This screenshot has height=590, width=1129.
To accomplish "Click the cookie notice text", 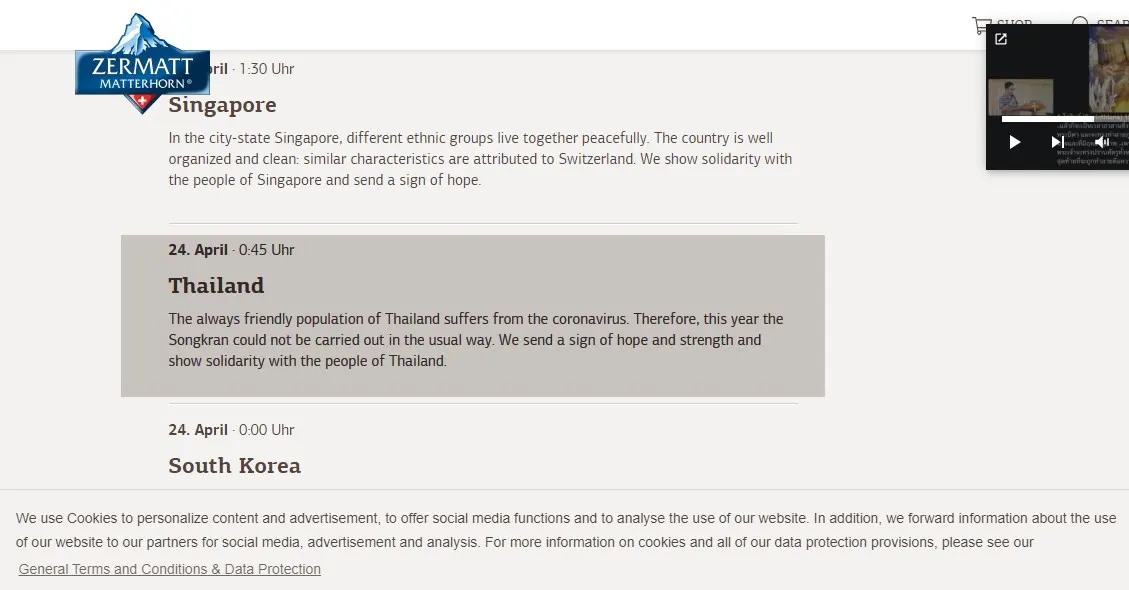I will [x=565, y=531].
